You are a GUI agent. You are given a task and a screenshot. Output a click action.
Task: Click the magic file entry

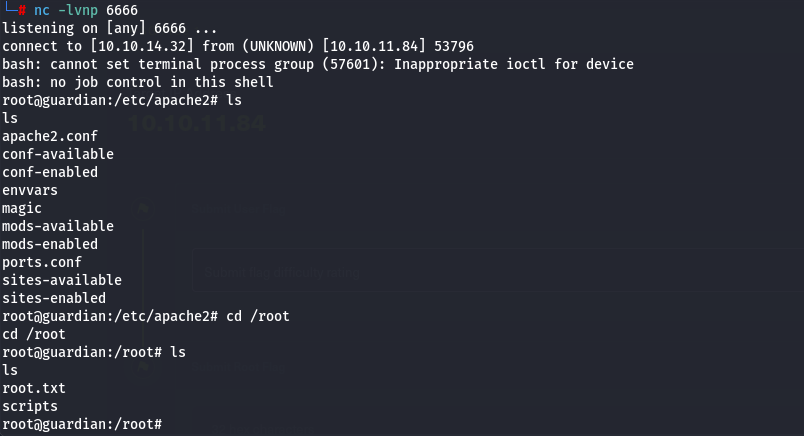21,208
